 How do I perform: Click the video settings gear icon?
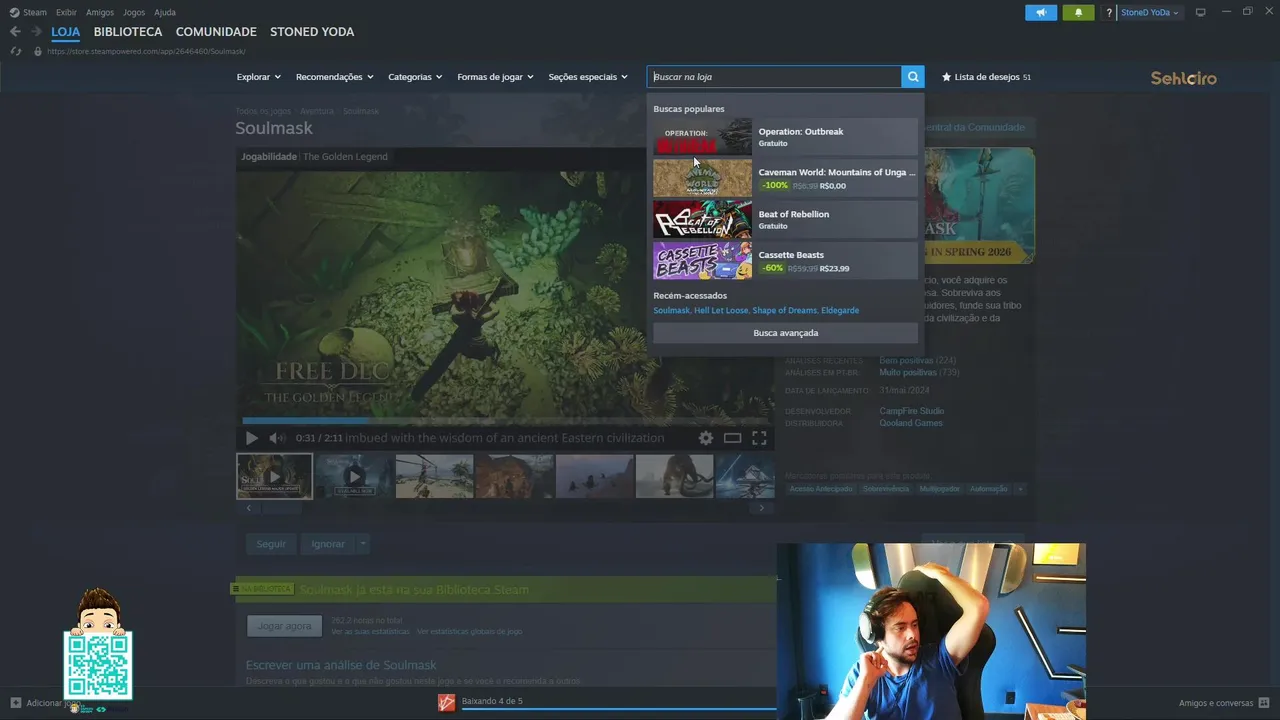[706, 438]
